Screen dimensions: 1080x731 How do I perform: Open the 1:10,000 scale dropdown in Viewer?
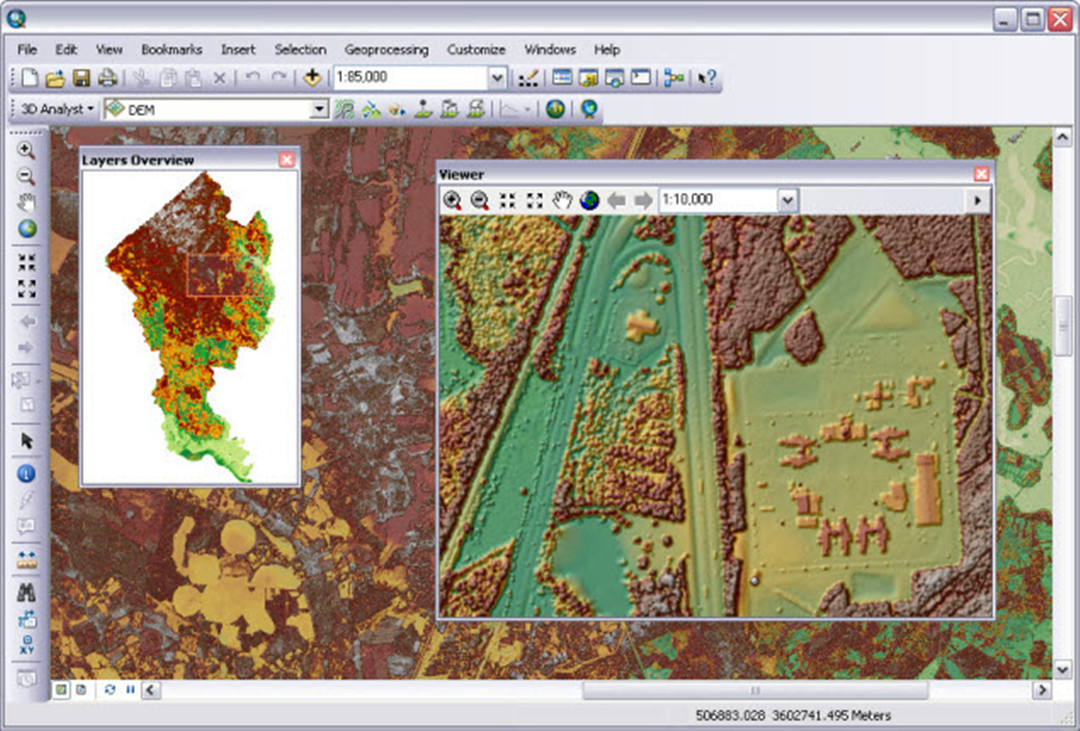(790, 200)
